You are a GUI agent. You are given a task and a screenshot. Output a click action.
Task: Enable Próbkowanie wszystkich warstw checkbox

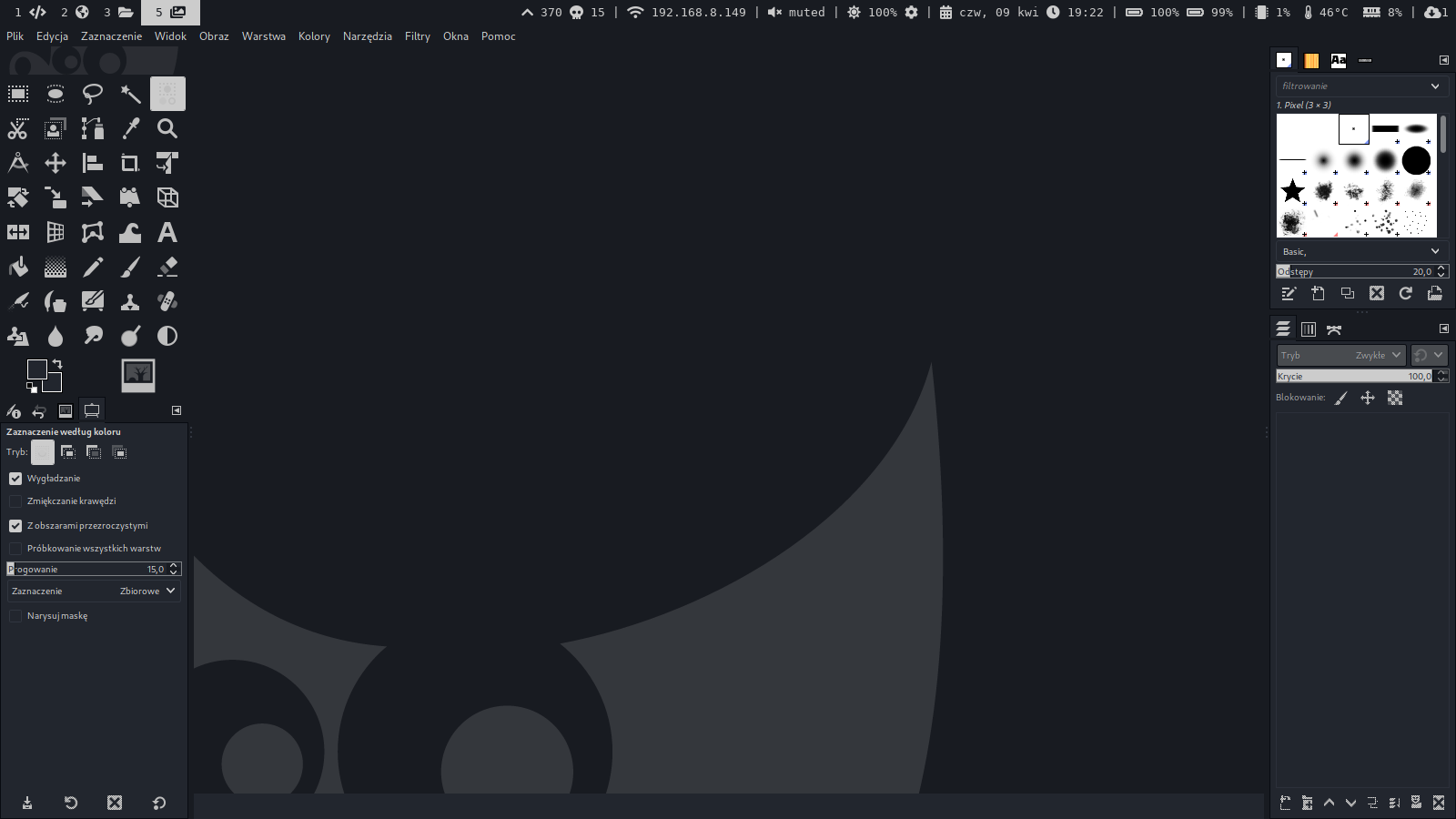(15, 548)
